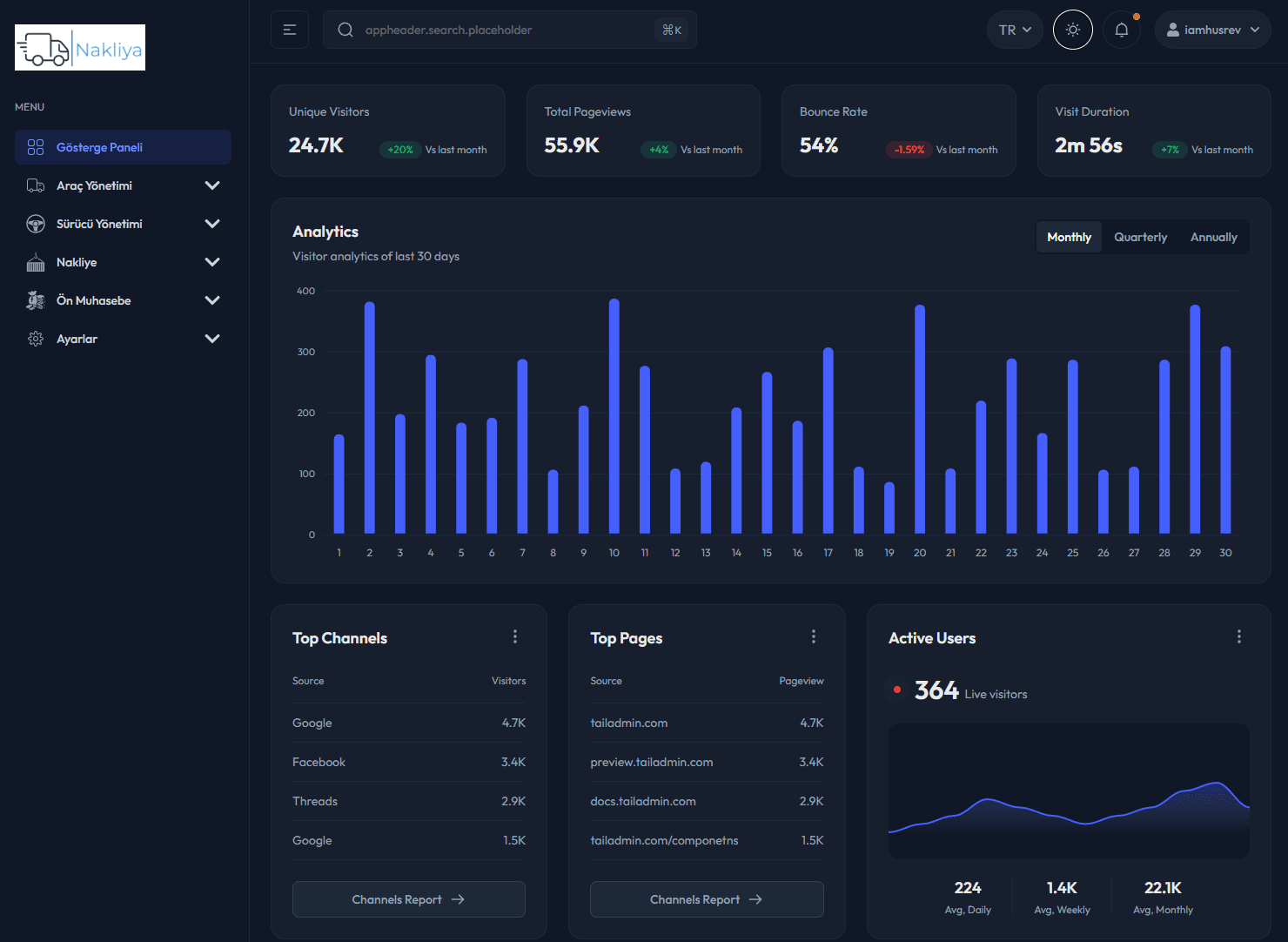The image size is (1288, 942).
Task: Toggle the light/dark theme sun button
Action: (1072, 29)
